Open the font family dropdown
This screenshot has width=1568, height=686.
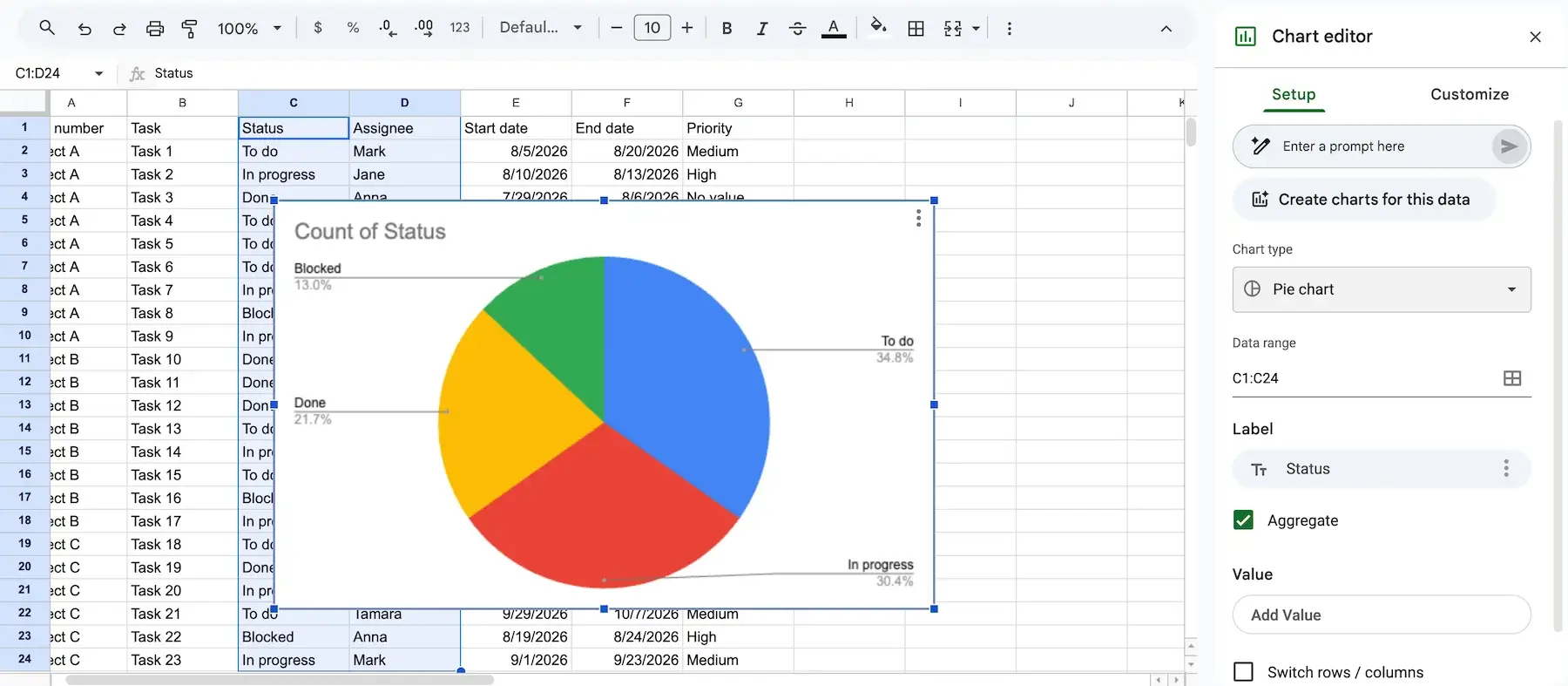[x=540, y=28]
